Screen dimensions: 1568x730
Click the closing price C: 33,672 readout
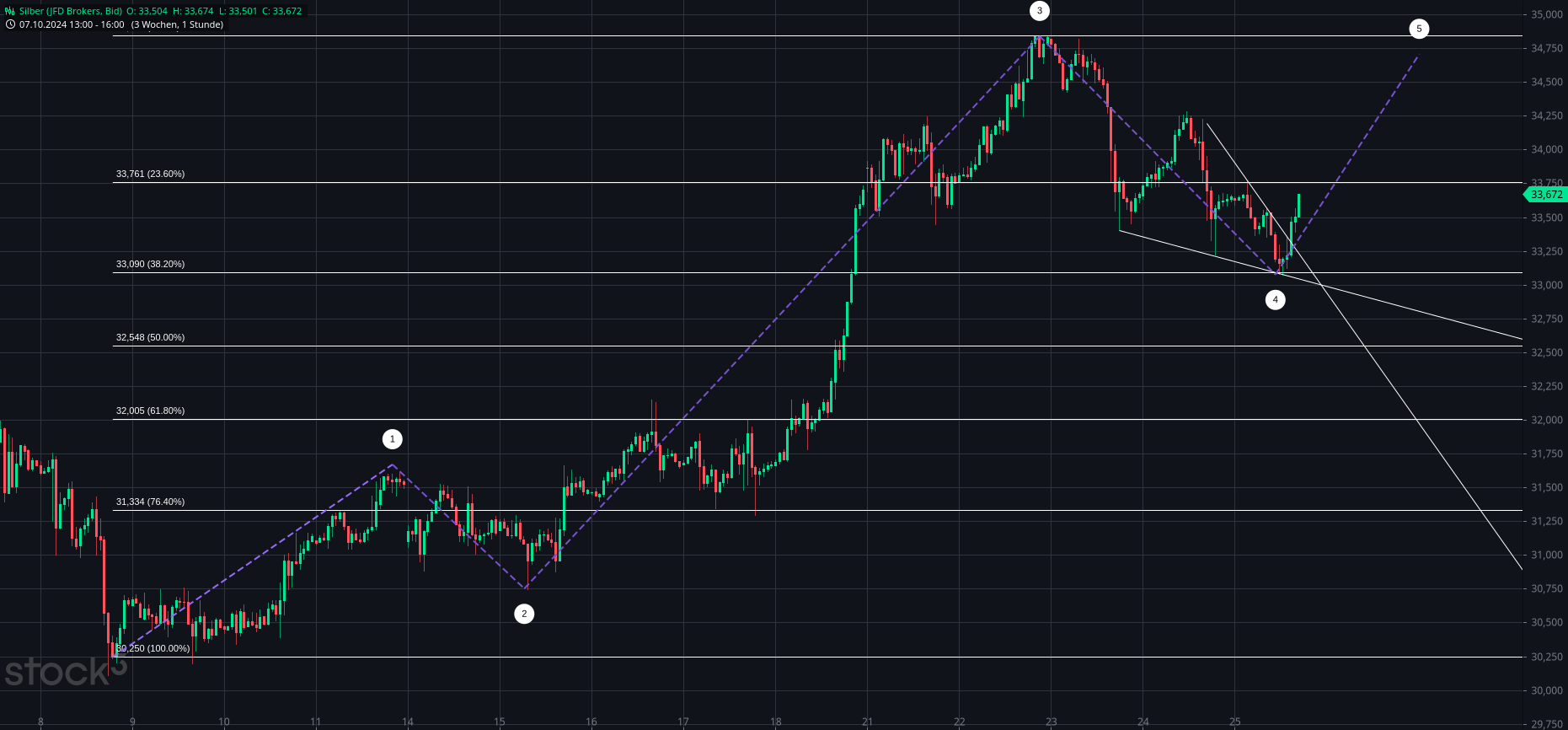click(281, 11)
